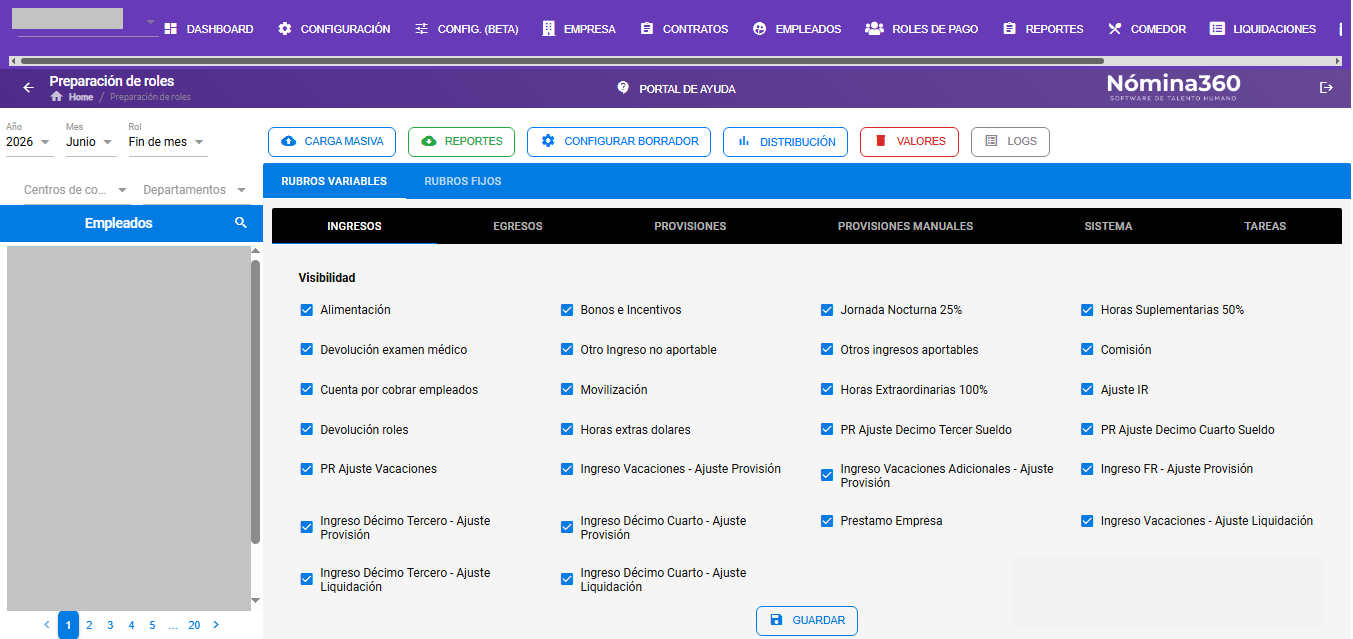This screenshot has height=639, width=1353.
Task: Click the Comedor utensils icon
Action: 1115,29
